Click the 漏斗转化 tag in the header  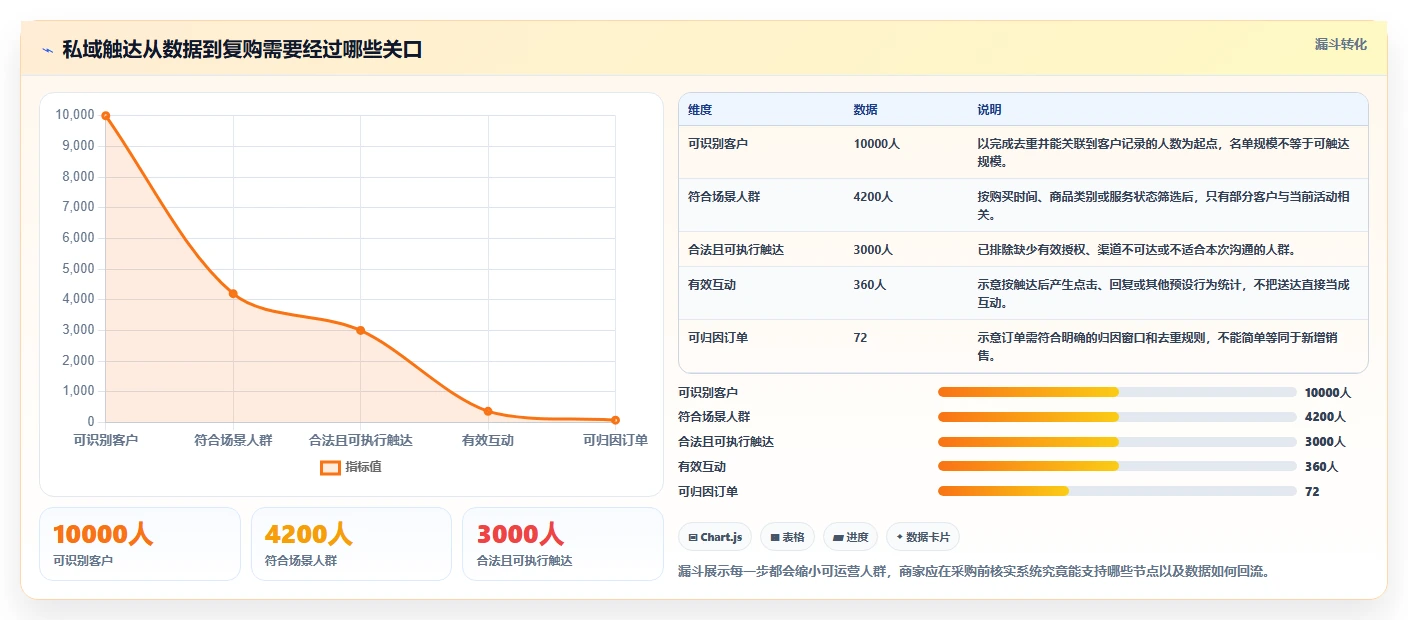1341,45
